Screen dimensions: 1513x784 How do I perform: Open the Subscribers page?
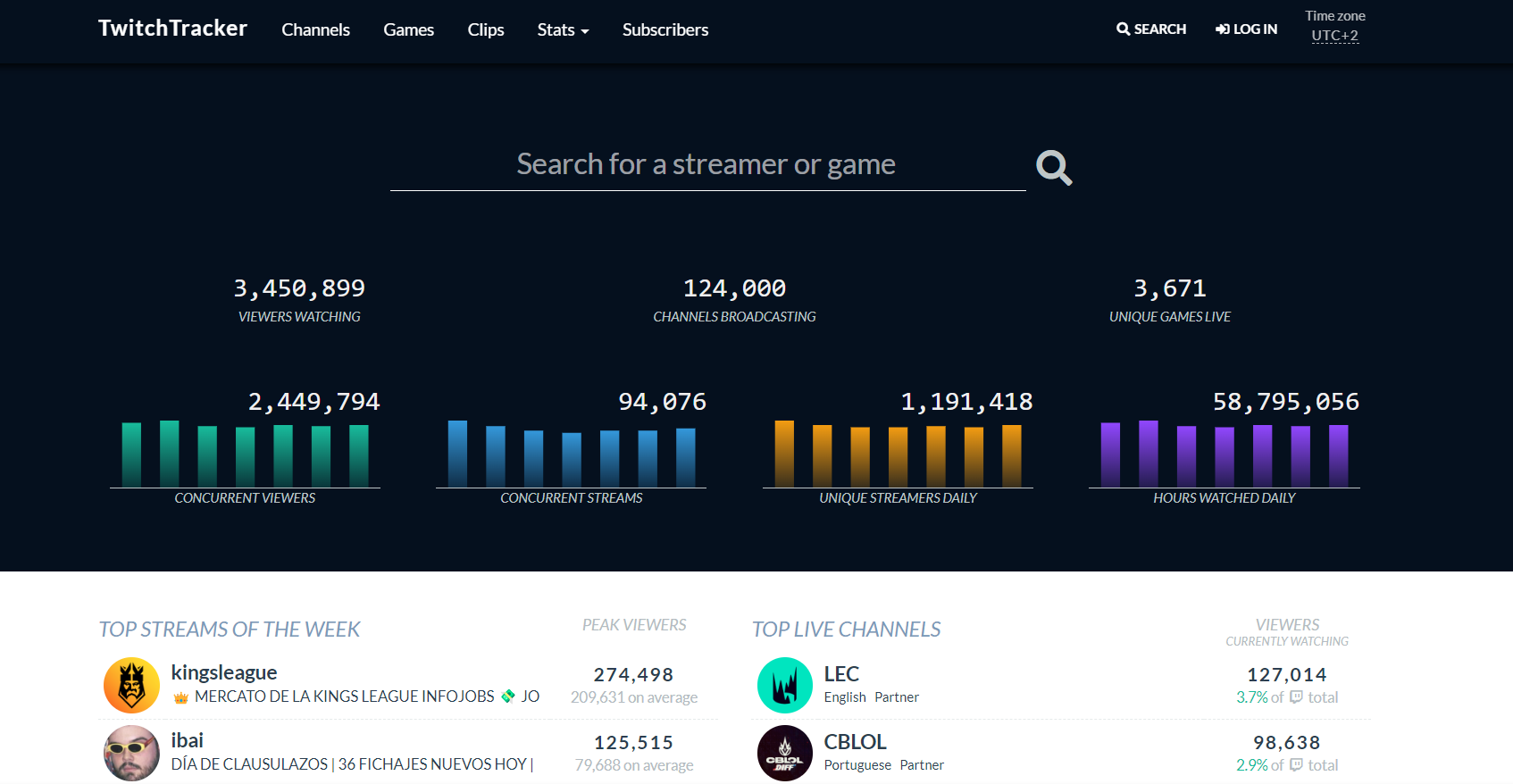(665, 29)
